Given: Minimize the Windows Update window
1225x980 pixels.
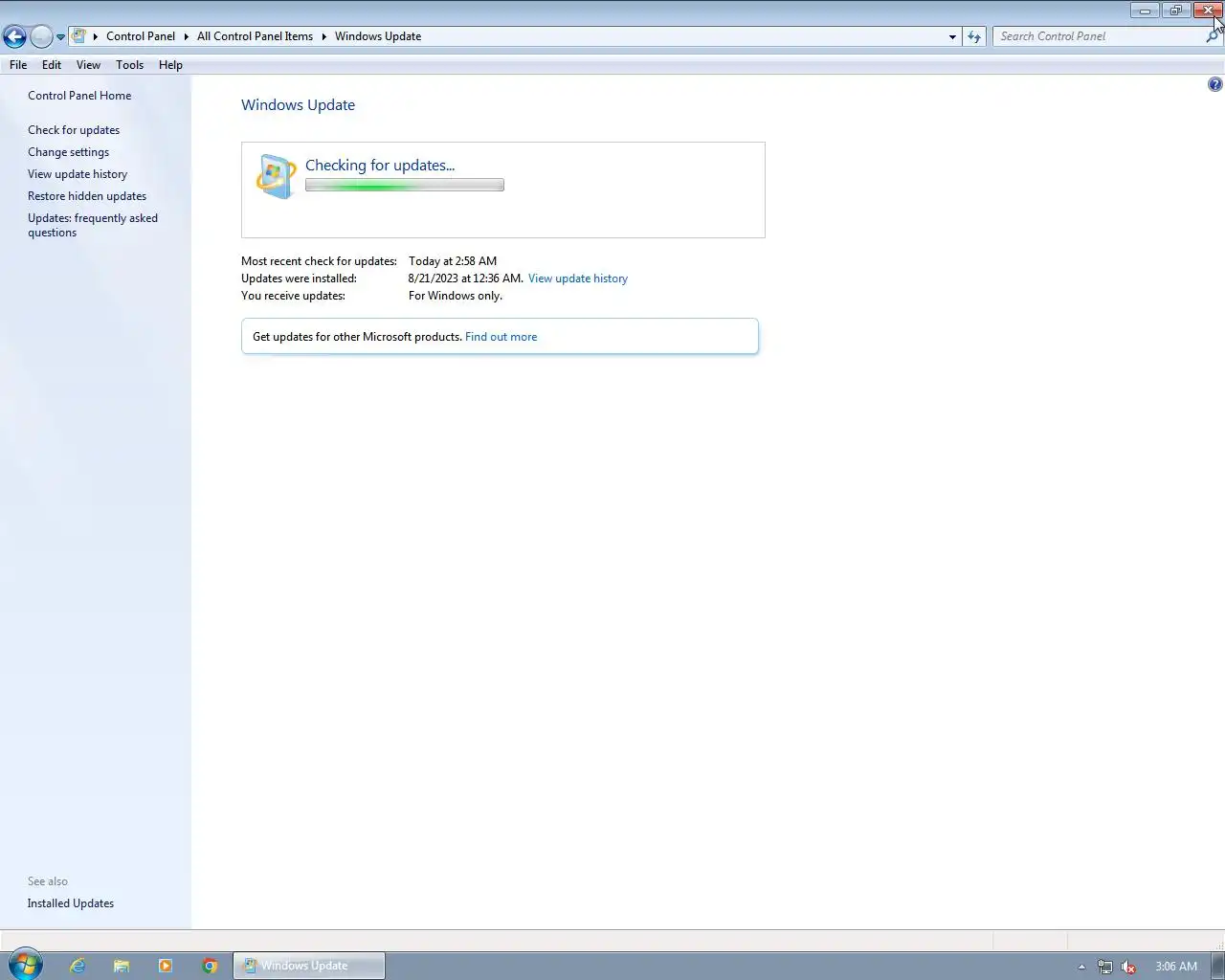Looking at the screenshot, I should [1145, 11].
